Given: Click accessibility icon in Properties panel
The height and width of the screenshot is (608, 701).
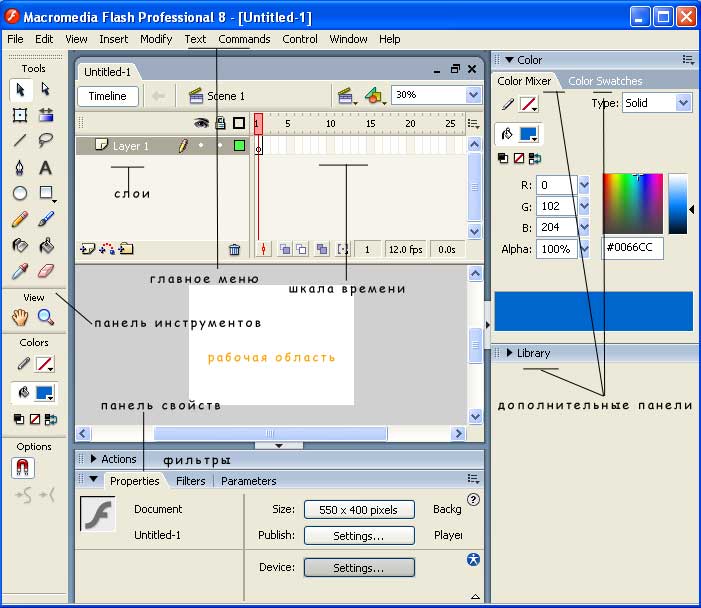Looking at the screenshot, I should (473, 559).
